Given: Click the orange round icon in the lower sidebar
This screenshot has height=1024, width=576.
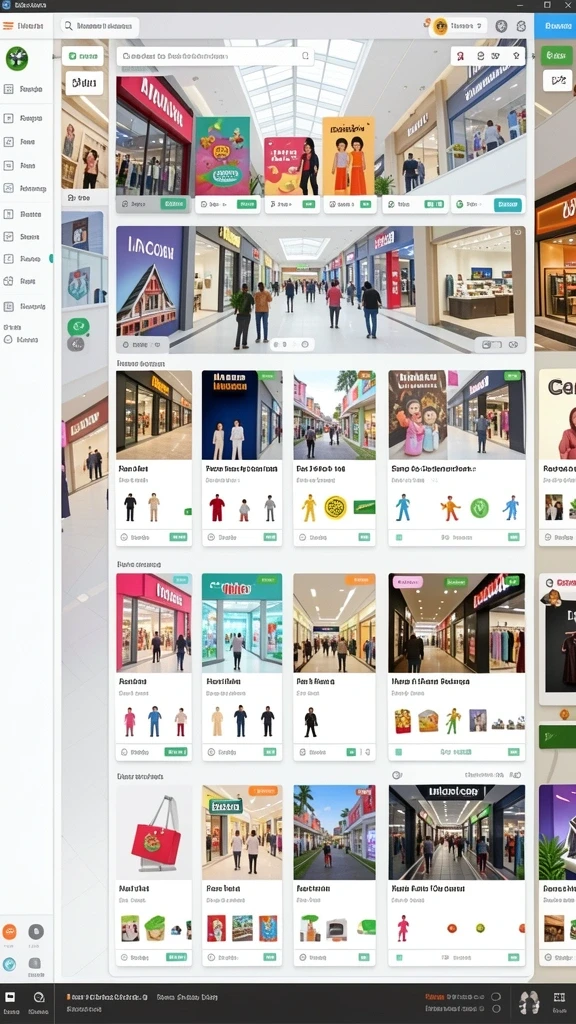Looking at the screenshot, I should tap(10, 932).
